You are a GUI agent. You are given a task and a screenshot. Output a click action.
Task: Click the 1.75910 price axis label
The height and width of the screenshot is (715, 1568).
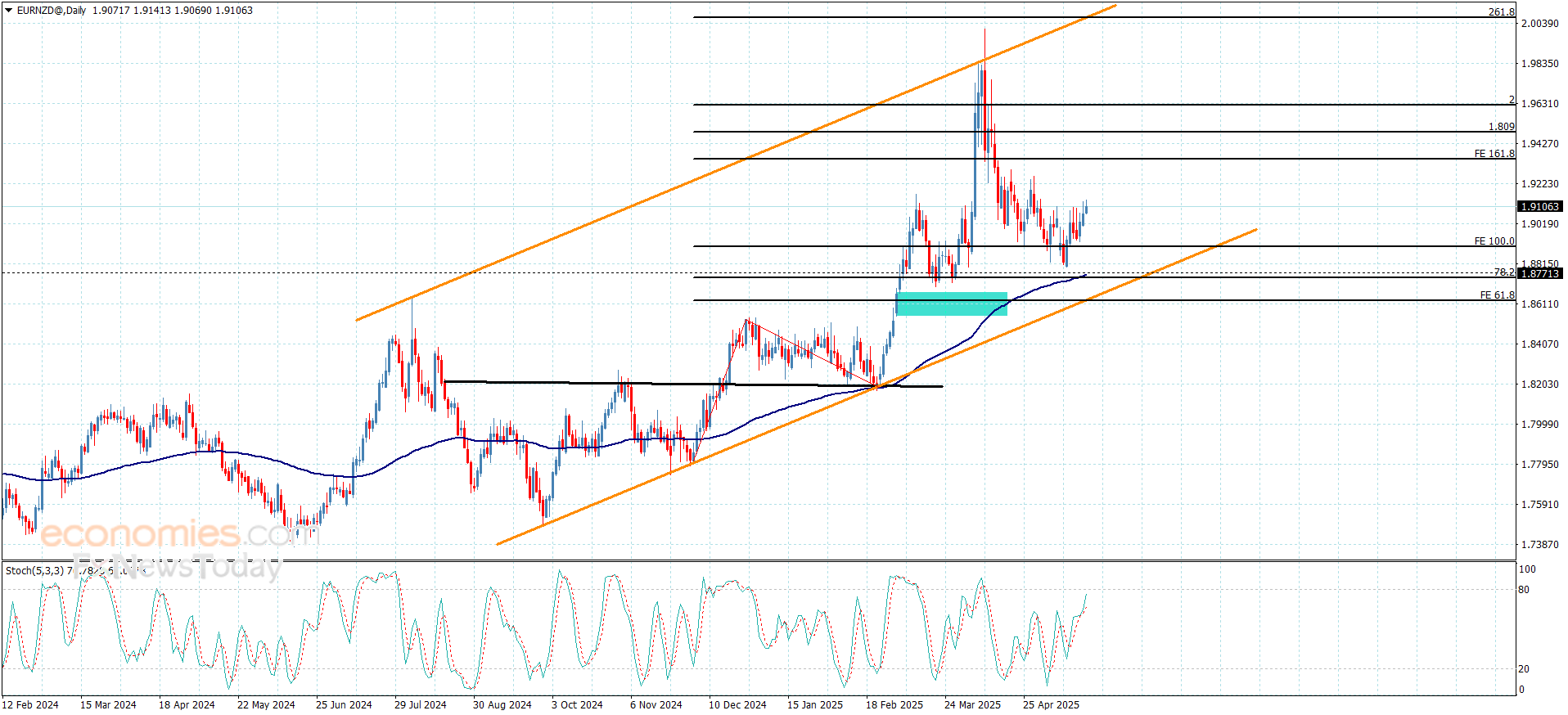pyautogui.click(x=1539, y=505)
